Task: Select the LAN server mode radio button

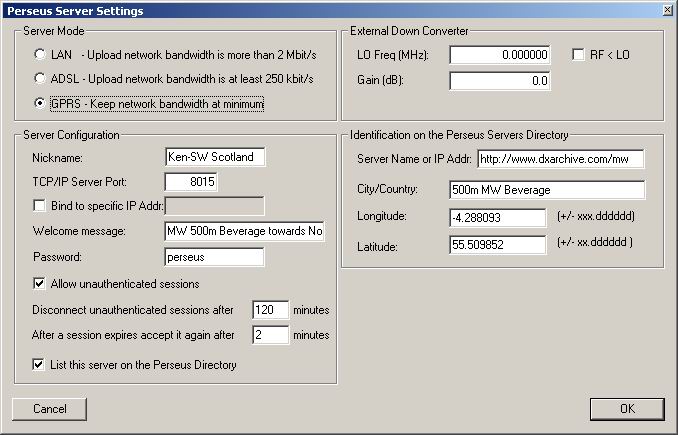Action: click(40, 54)
